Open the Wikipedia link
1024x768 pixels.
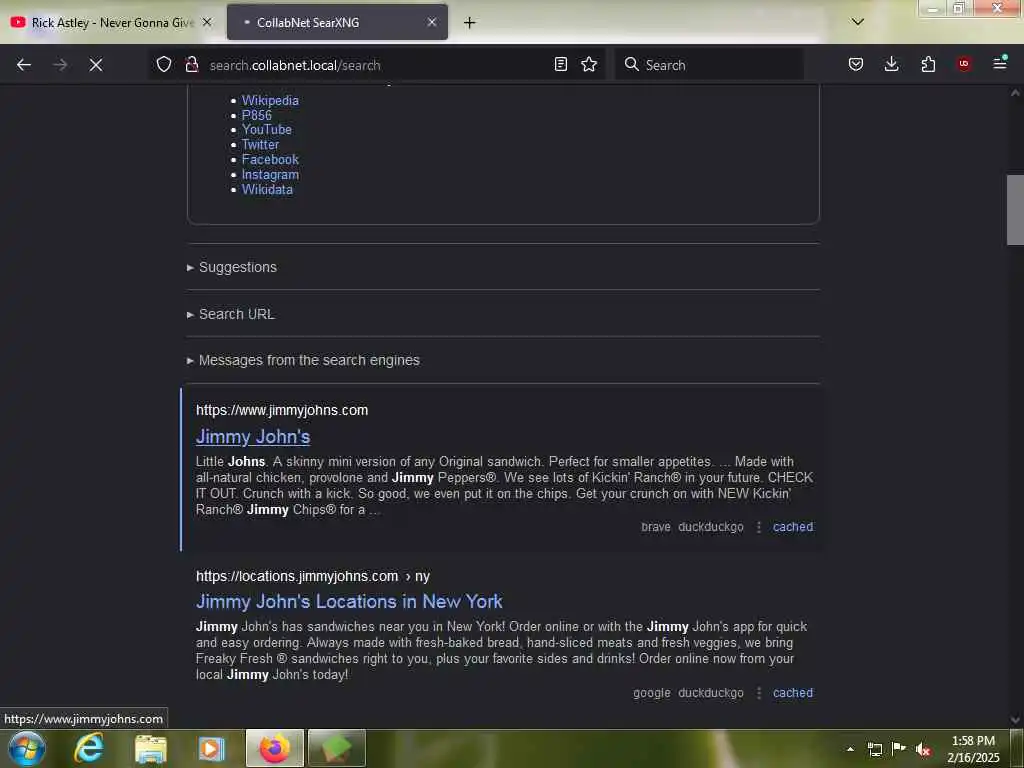pyautogui.click(x=270, y=100)
